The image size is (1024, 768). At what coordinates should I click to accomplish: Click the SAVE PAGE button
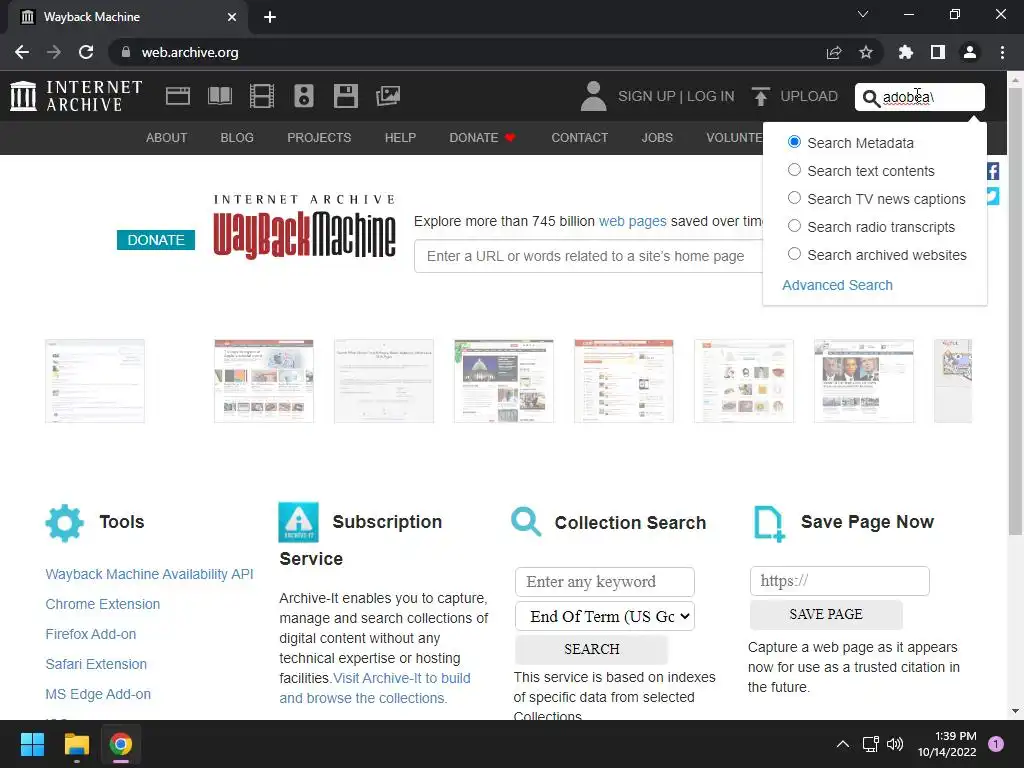tap(826, 615)
